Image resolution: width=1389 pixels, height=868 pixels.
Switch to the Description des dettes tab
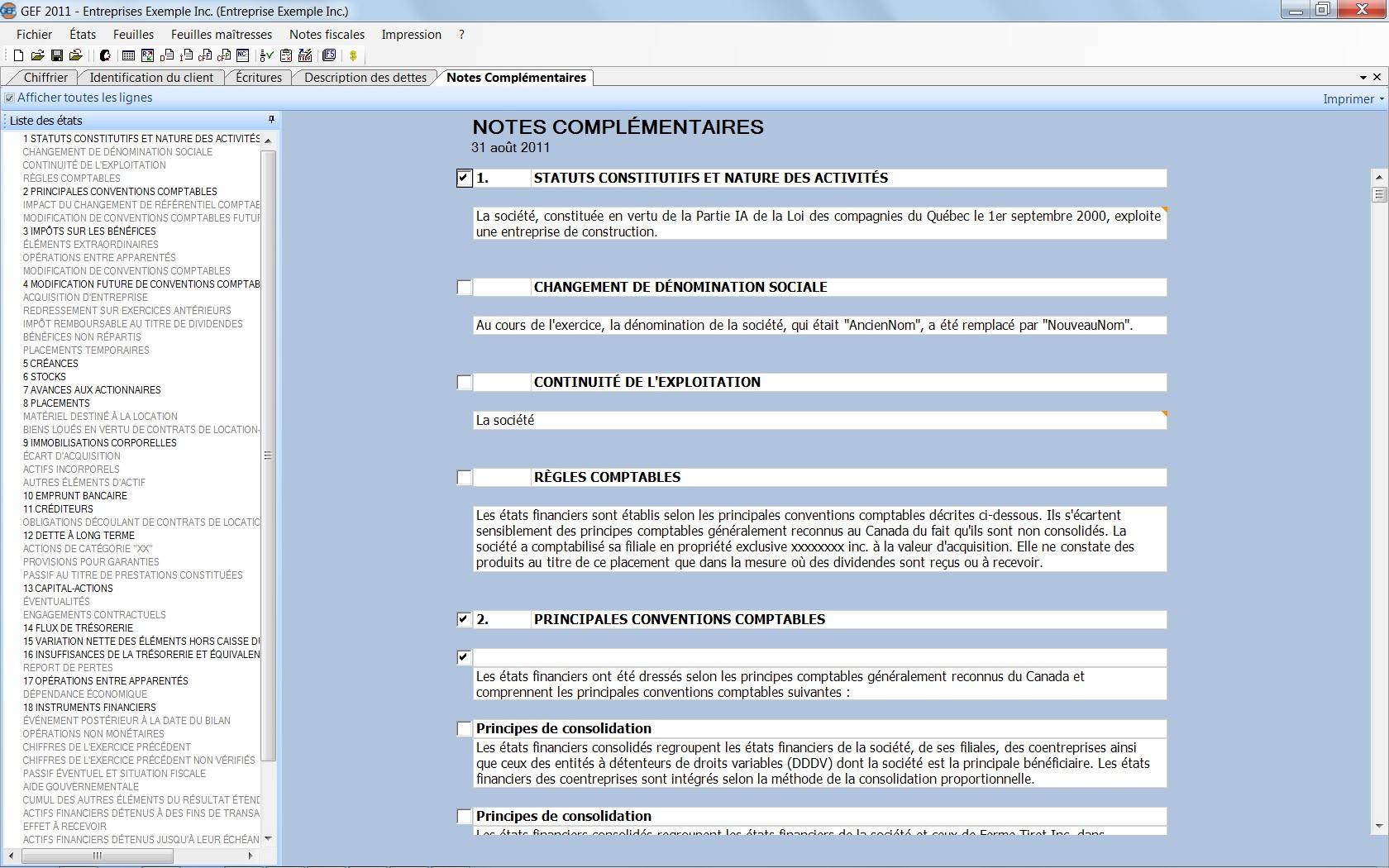(365, 78)
